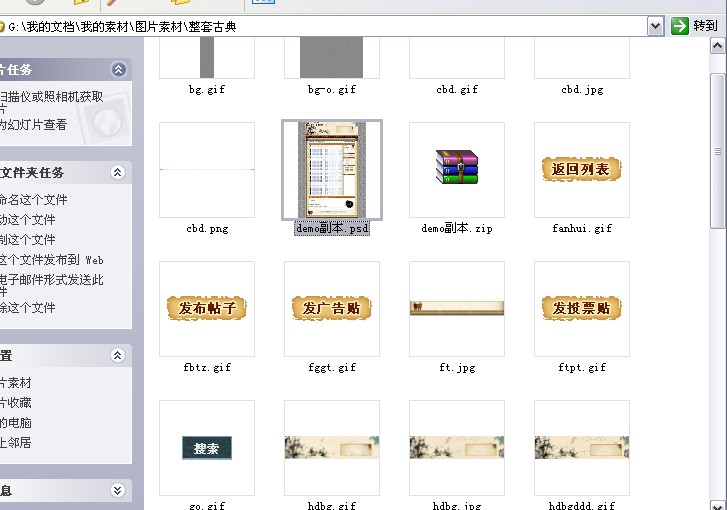Open 网上邻居 in other places
The width and height of the screenshot is (727, 510).
[16, 443]
